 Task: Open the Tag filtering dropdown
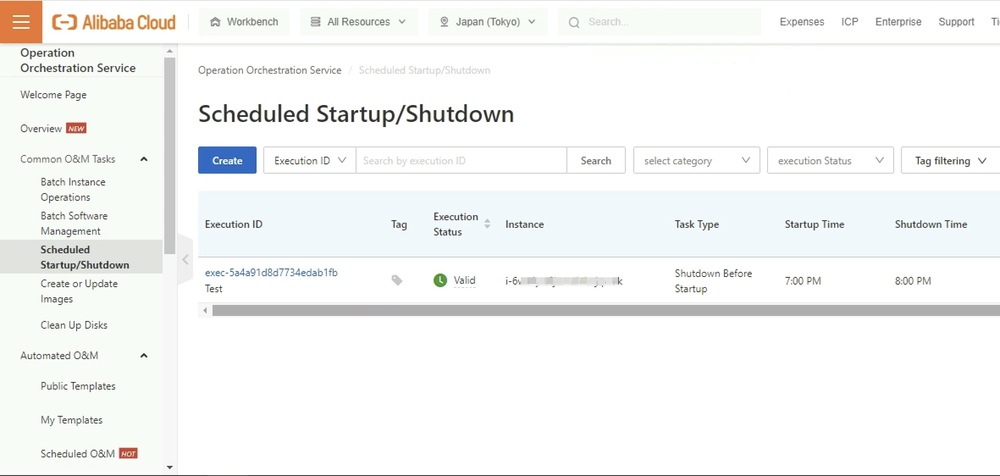pos(950,160)
